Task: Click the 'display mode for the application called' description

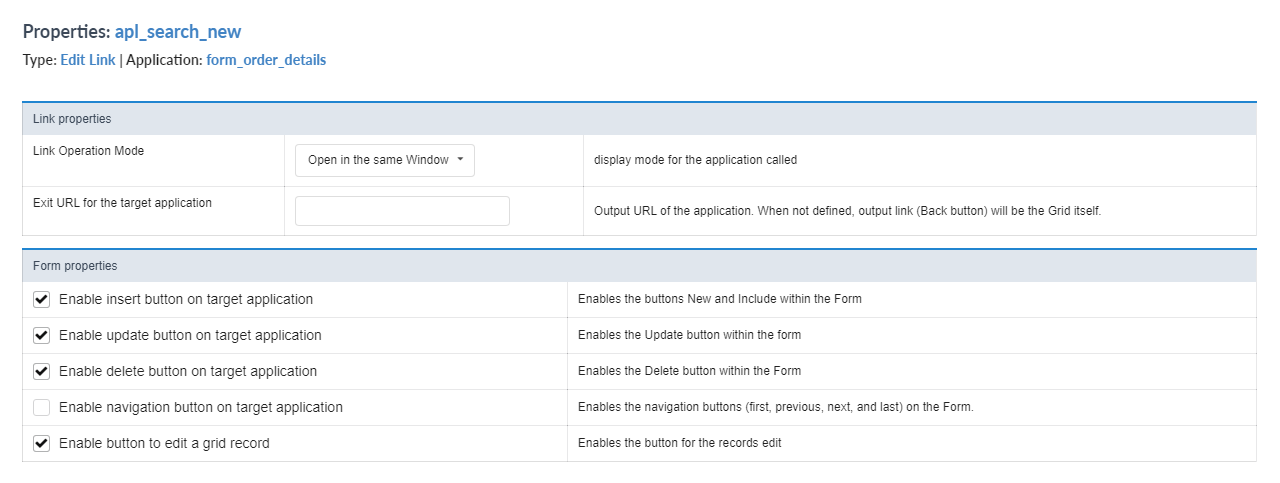Action: coord(695,160)
